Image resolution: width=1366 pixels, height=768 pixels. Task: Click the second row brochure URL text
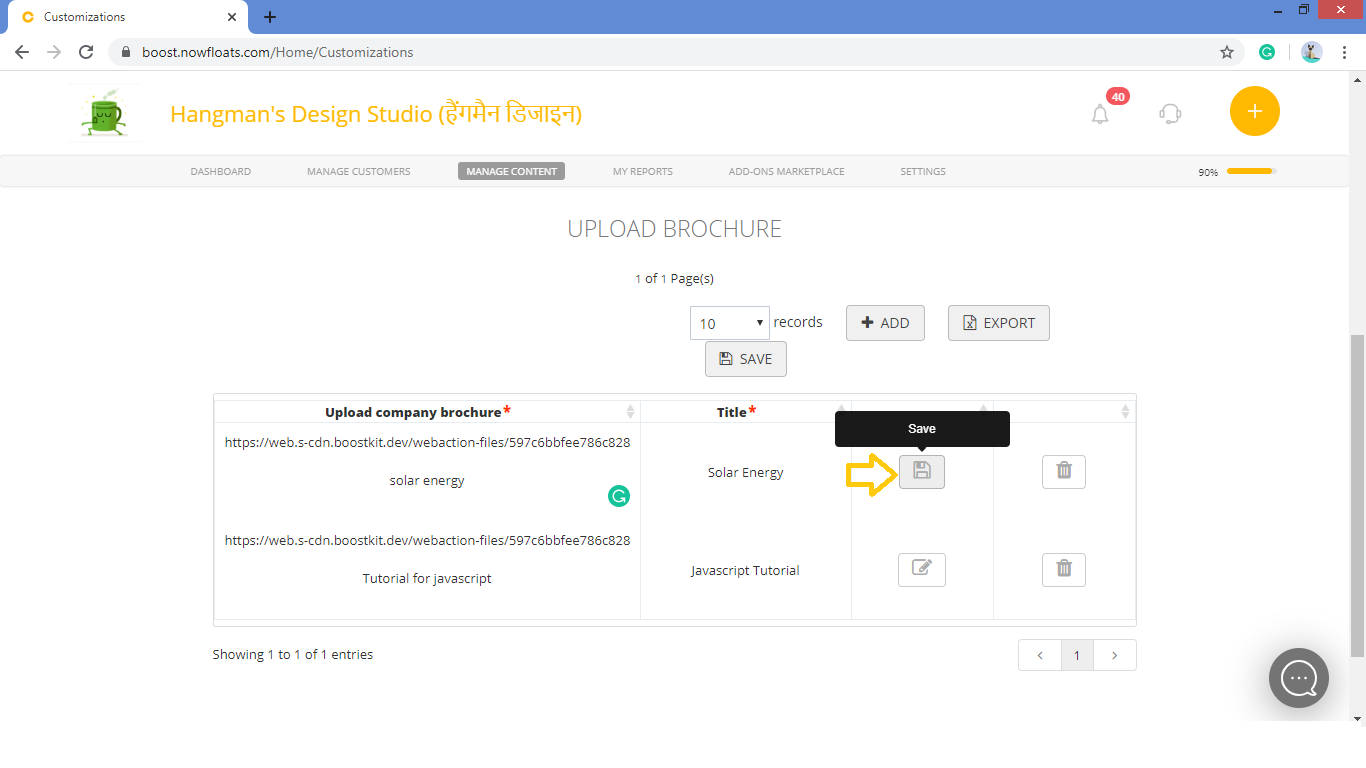[x=427, y=540]
